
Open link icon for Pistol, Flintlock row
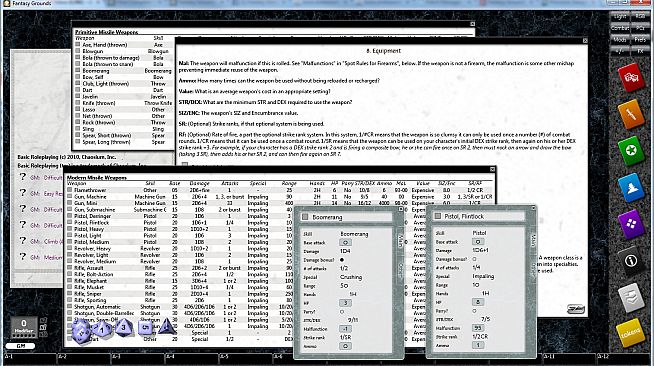pos(70,222)
